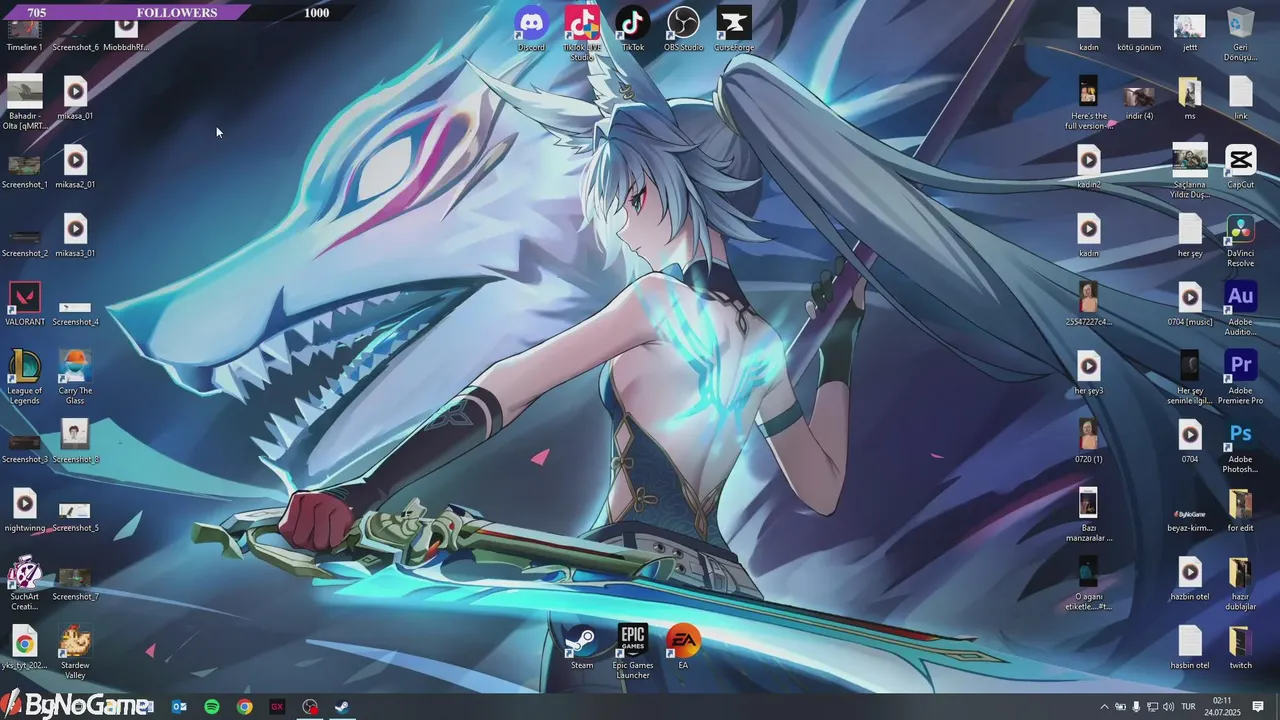Viewport: 1280px width, 720px height.
Task: Select the mikasa_01 media file
Action: point(75,98)
